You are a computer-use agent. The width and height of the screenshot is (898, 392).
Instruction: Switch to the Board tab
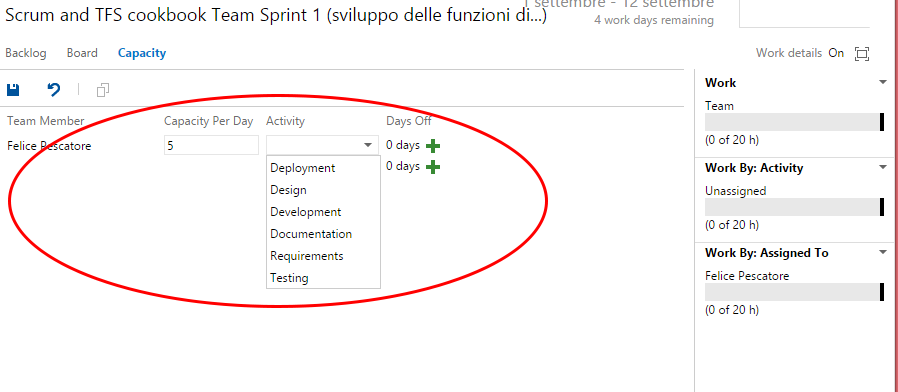pyautogui.click(x=82, y=53)
